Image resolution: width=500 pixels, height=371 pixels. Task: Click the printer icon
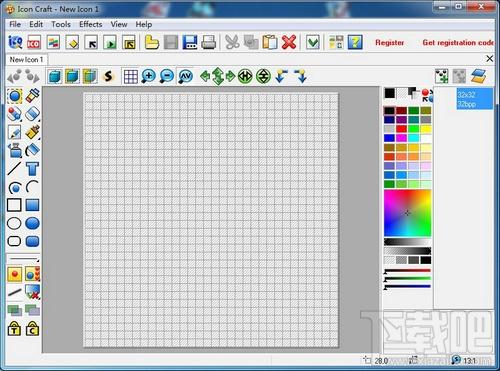(209, 42)
